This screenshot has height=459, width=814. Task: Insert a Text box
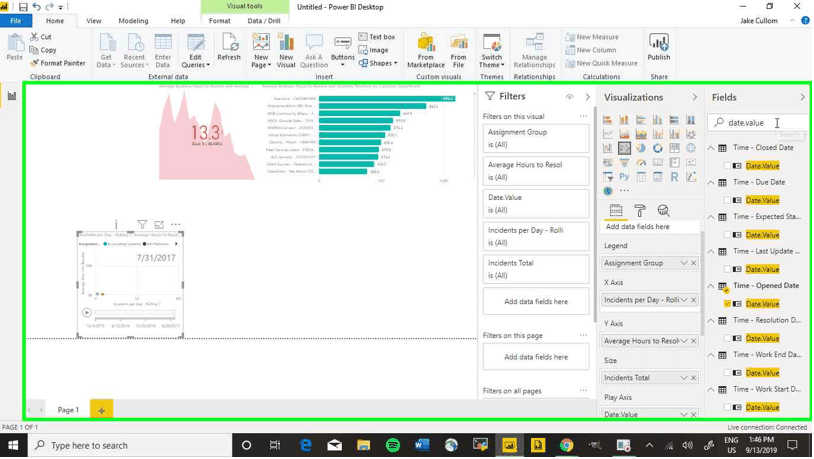(x=377, y=37)
